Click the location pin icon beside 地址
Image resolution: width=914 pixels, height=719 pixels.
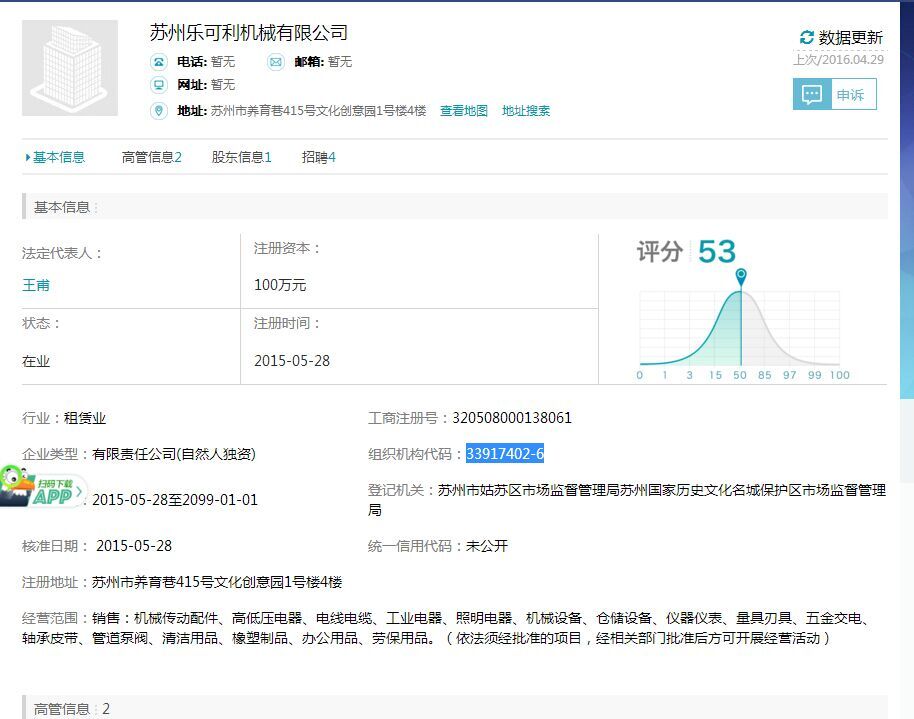tap(159, 111)
